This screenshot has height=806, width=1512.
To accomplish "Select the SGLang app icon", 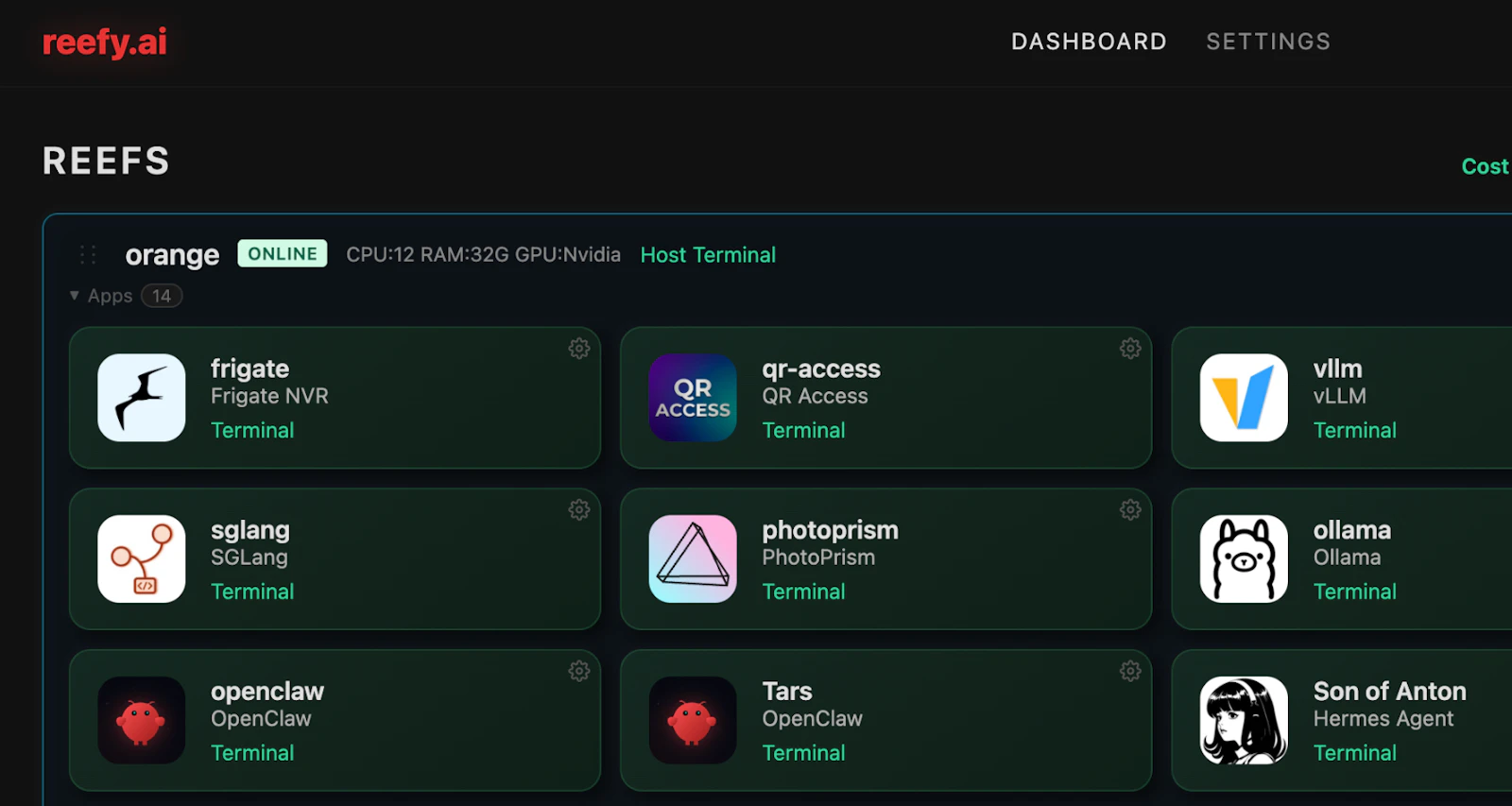I will coord(142,558).
